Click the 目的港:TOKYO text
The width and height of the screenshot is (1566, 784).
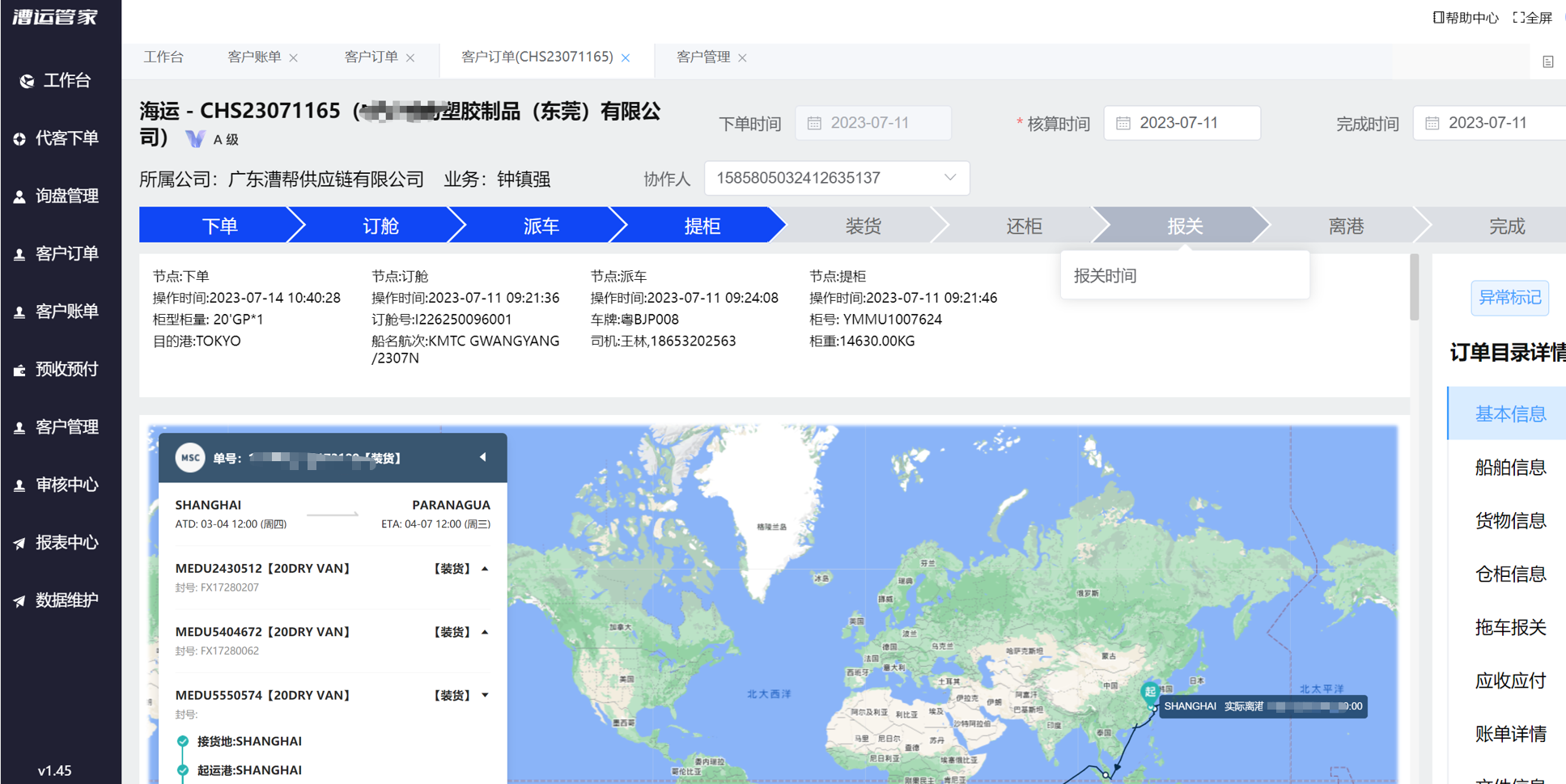click(x=197, y=341)
